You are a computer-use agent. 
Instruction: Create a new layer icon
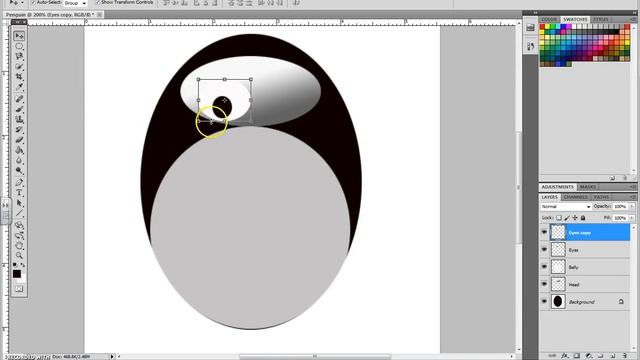pos(613,356)
